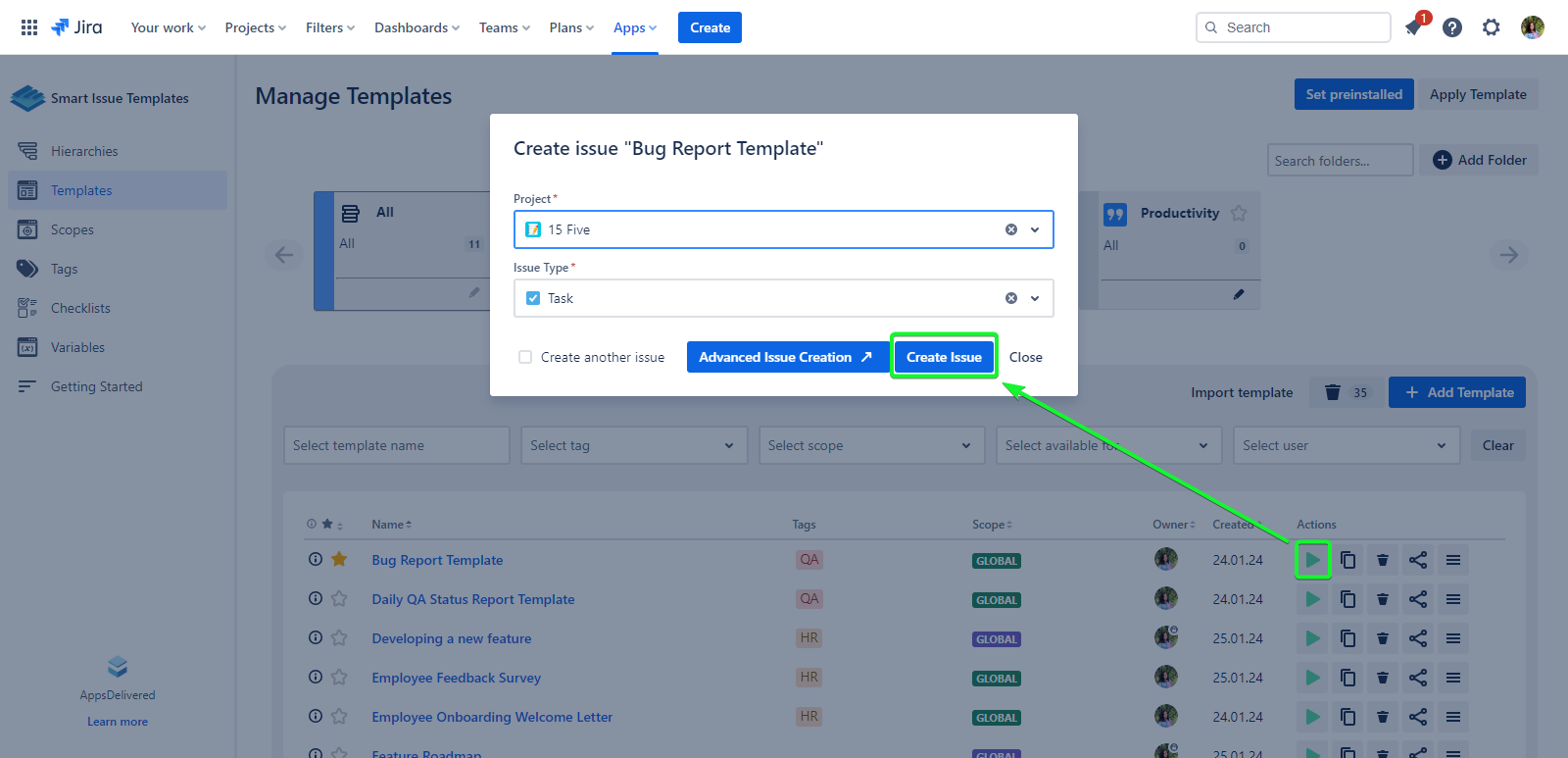Unstar the Bug Report Template favorite
Screen dimensions: 1568x758
(x=339, y=560)
